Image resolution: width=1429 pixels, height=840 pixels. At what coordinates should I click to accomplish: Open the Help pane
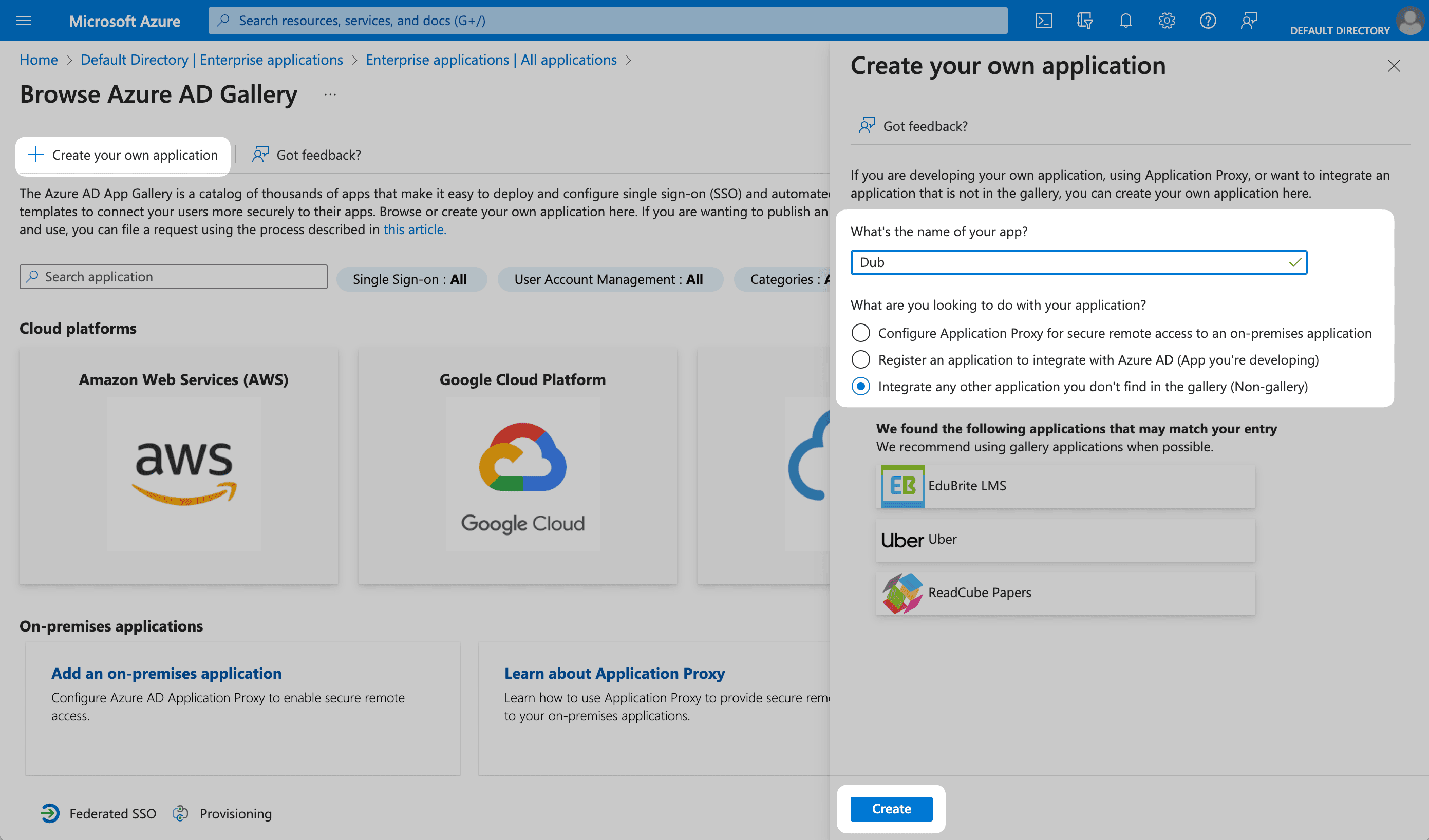point(1208,21)
